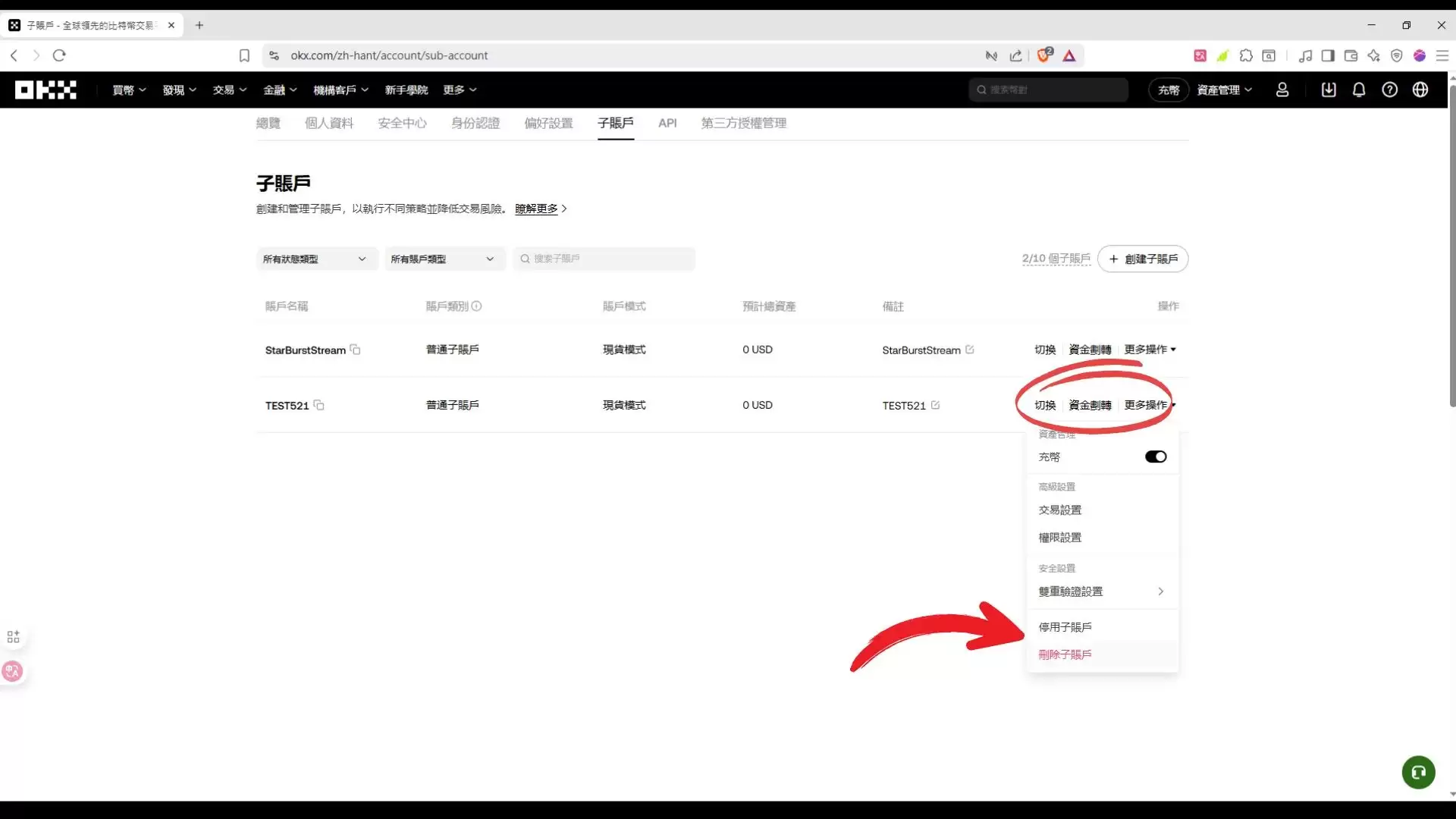1456x819 pixels.
Task: Open the notification bell in the top navbar
Action: click(1358, 89)
